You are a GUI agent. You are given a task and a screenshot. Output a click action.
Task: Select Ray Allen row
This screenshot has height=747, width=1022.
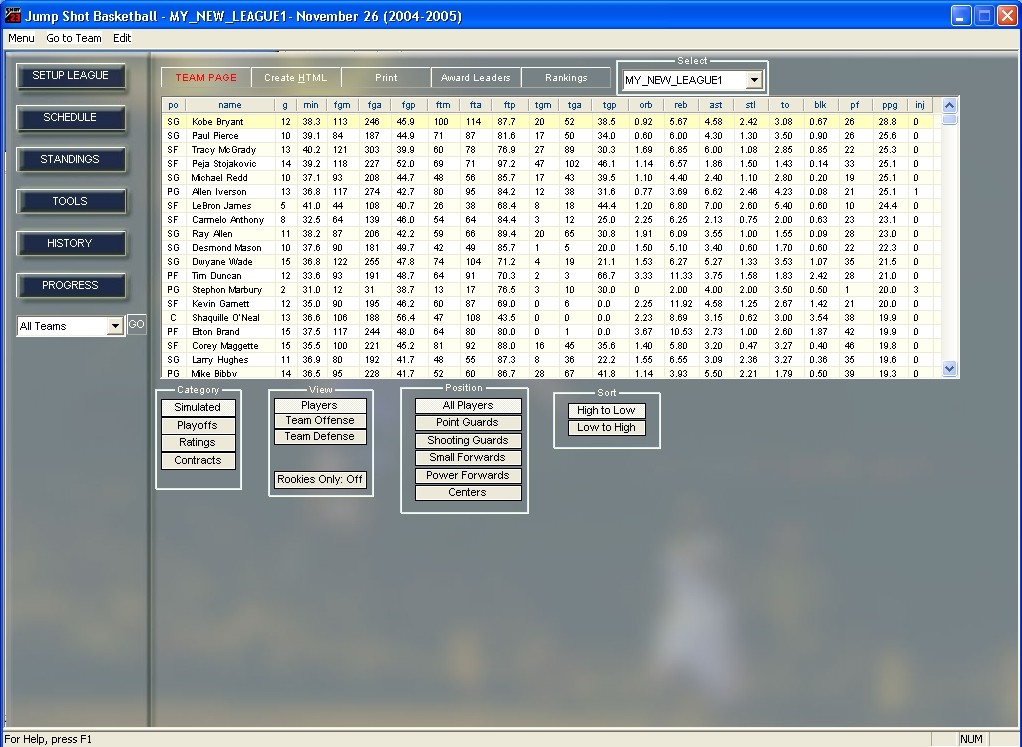coord(551,234)
